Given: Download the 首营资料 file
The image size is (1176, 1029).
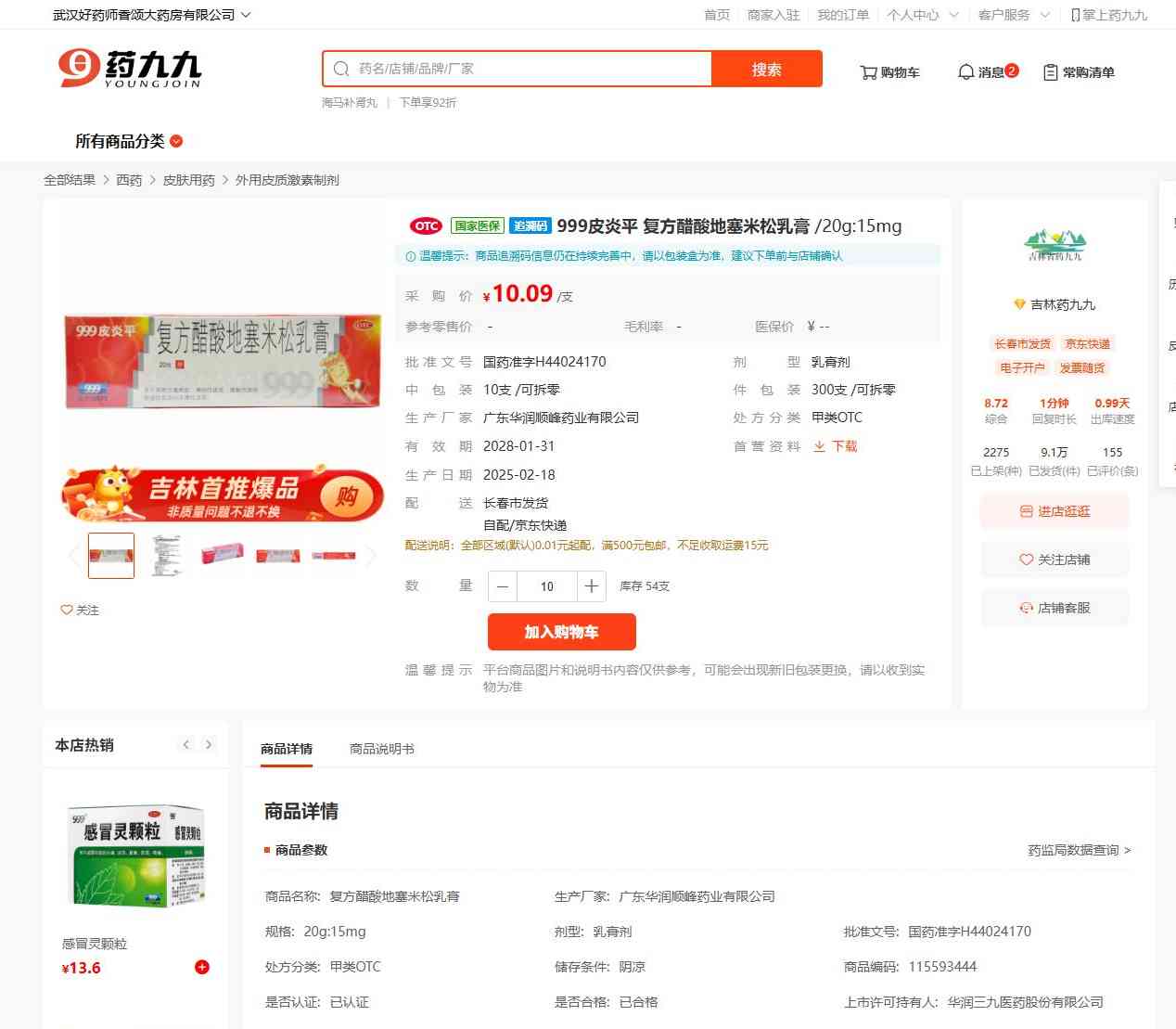Looking at the screenshot, I should 835,446.
